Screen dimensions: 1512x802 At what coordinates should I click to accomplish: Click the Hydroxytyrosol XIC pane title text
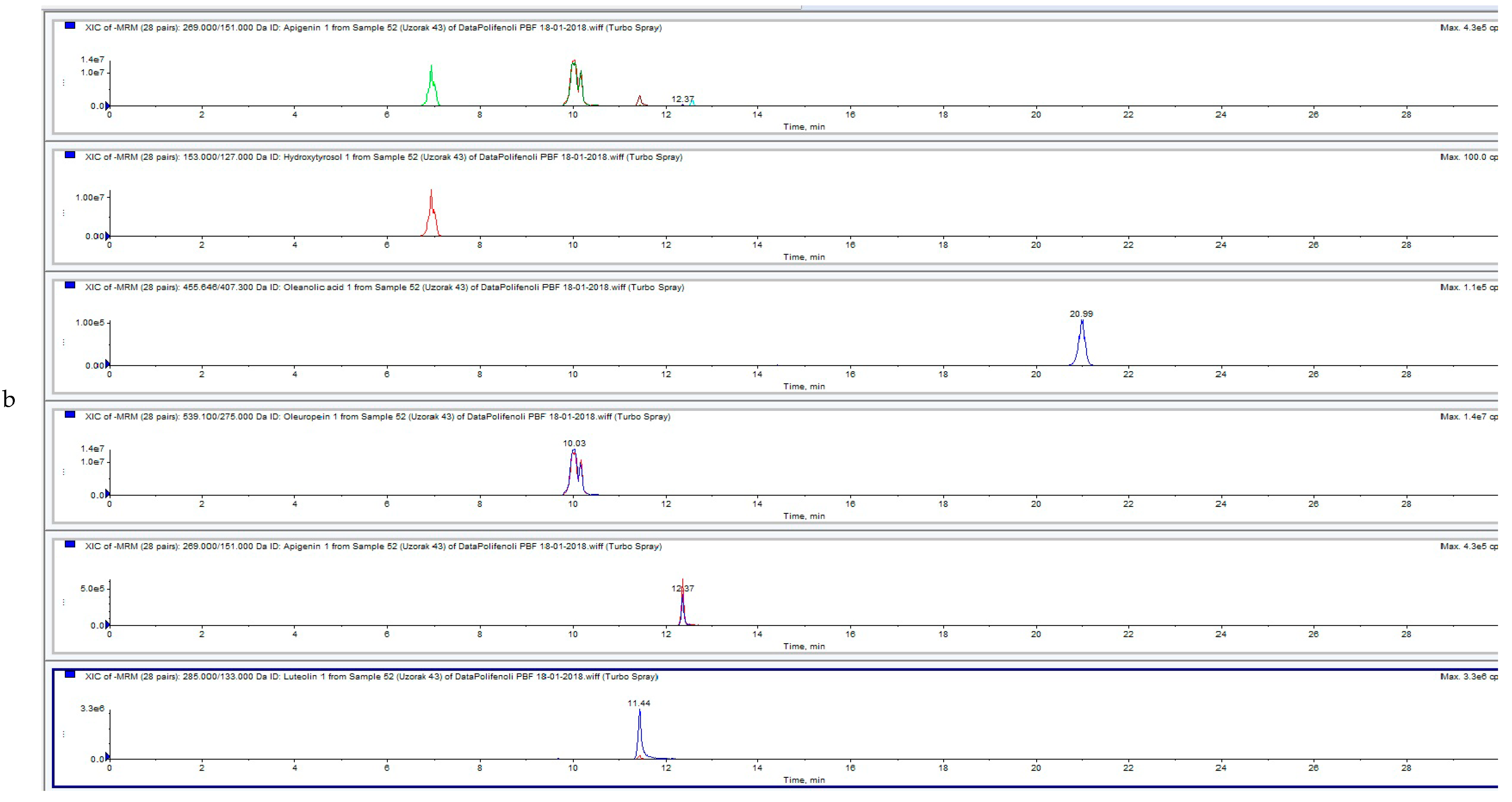(383, 157)
